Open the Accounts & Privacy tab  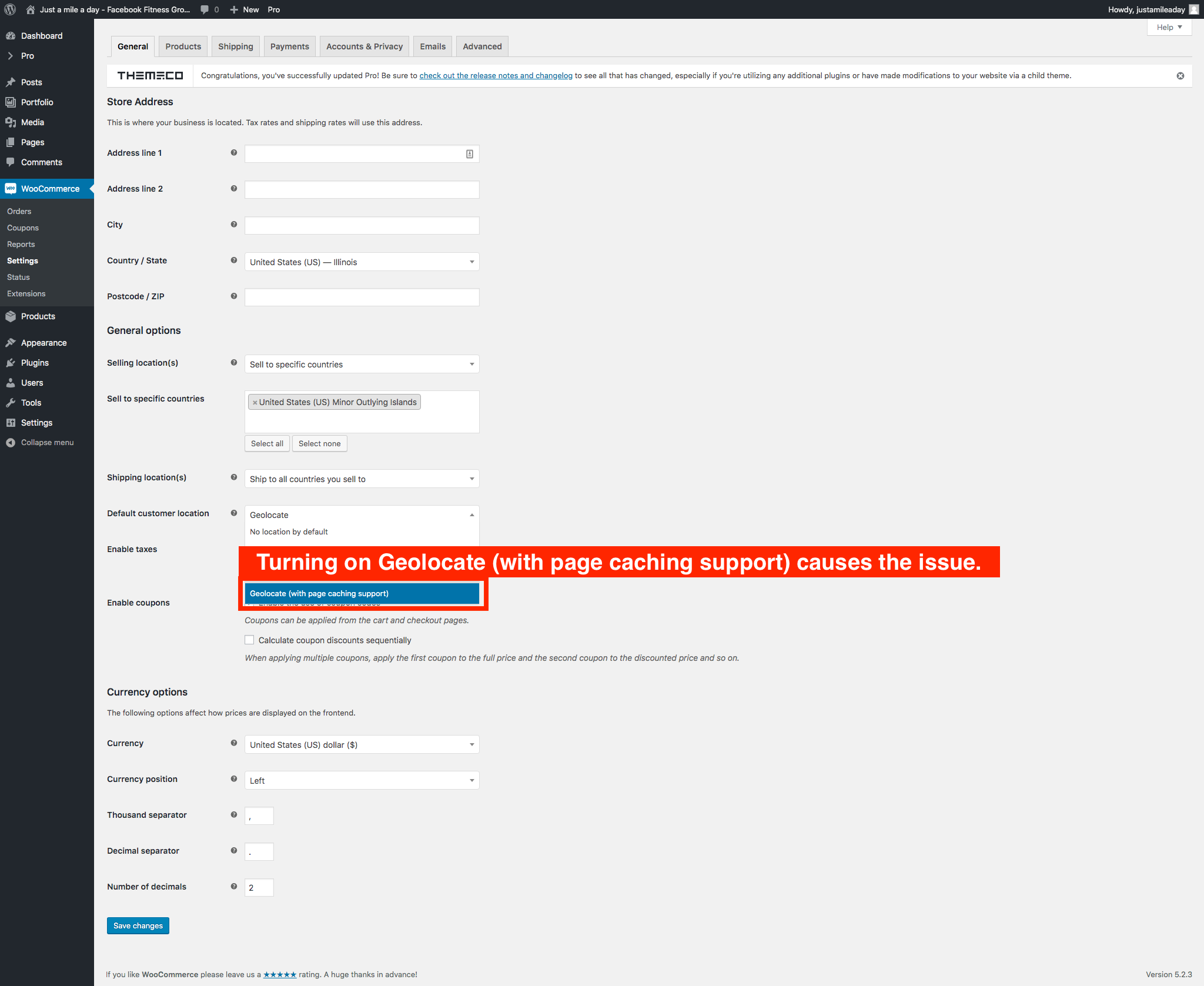tap(364, 46)
